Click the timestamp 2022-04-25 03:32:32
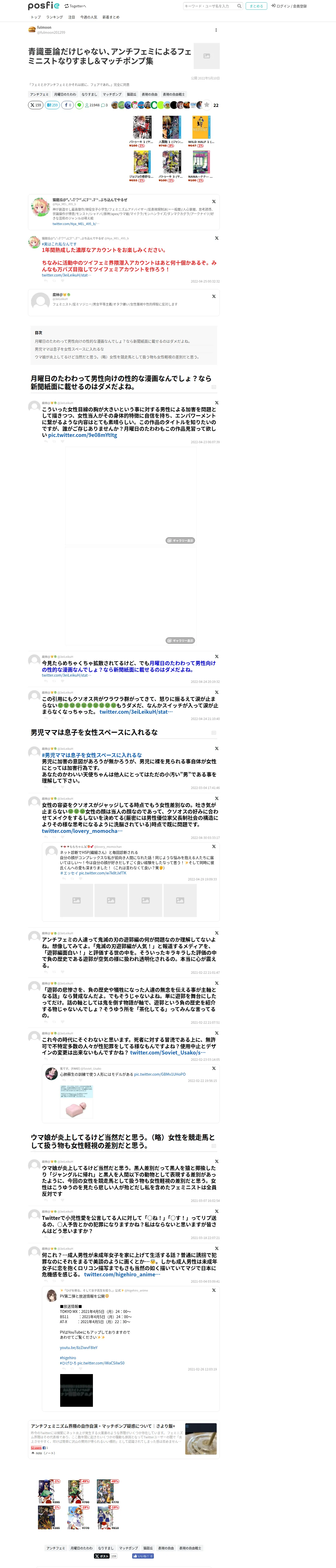This screenshot has height=1568, width=336. pos(205,281)
